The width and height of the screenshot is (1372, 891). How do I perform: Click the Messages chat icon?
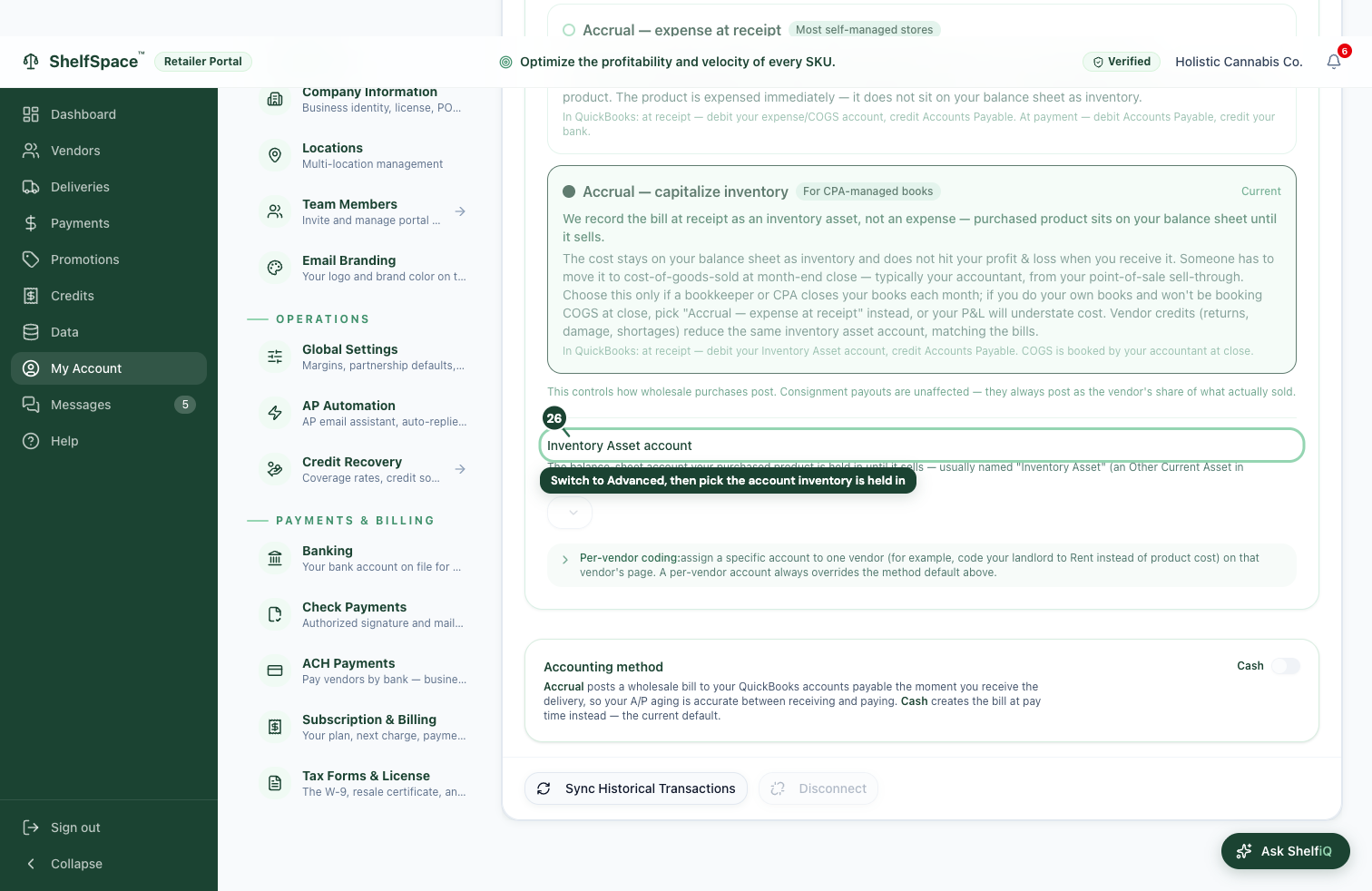31,405
